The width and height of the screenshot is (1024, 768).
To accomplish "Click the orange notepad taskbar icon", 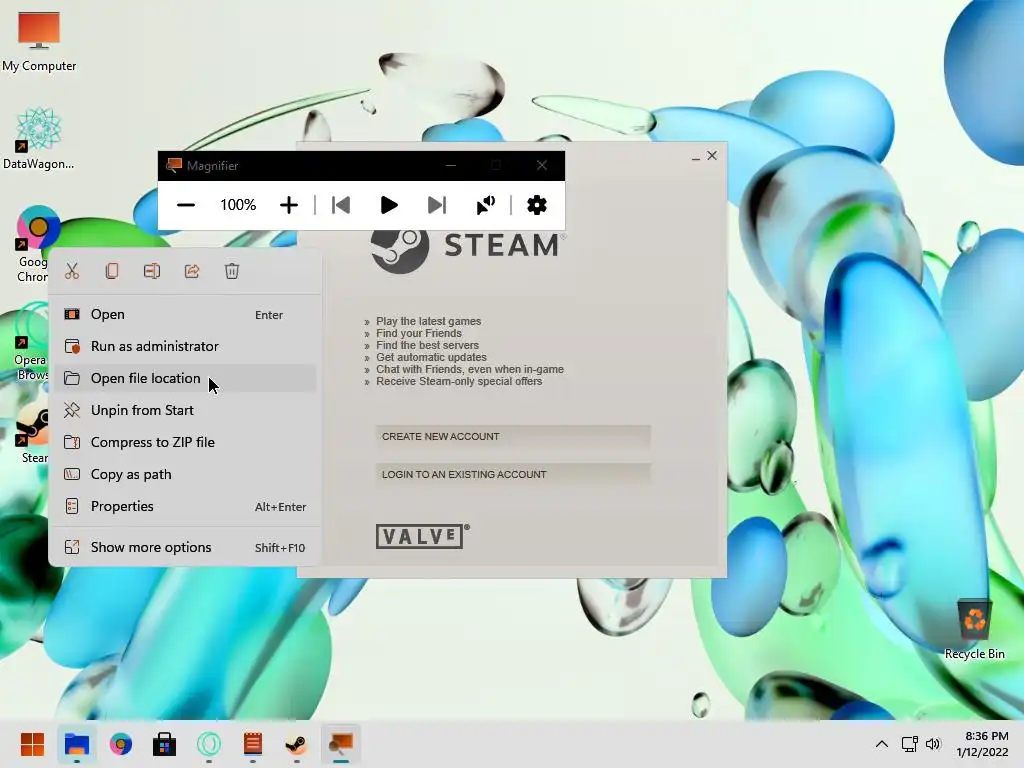I will pos(253,744).
